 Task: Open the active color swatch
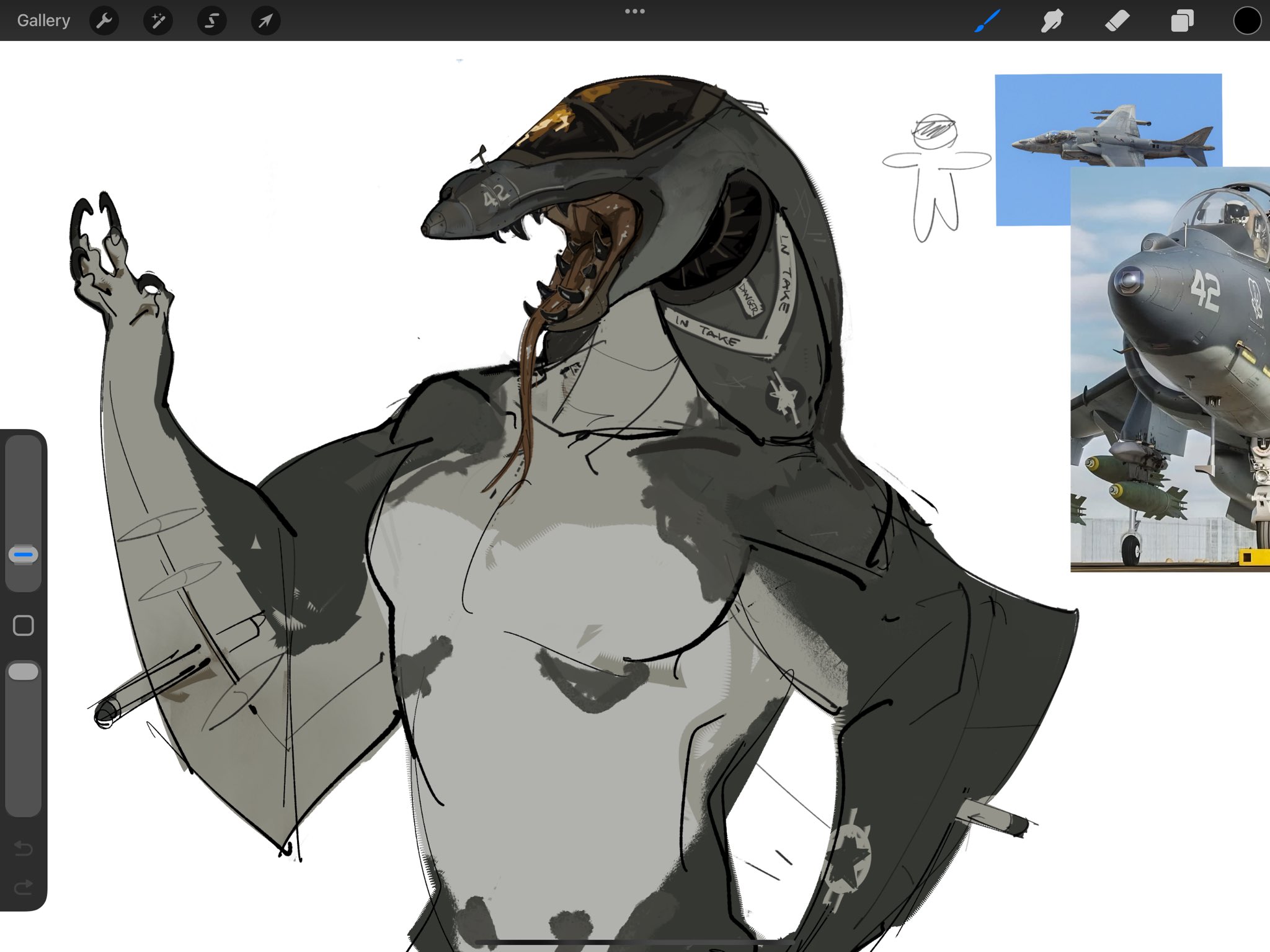[x=1247, y=20]
